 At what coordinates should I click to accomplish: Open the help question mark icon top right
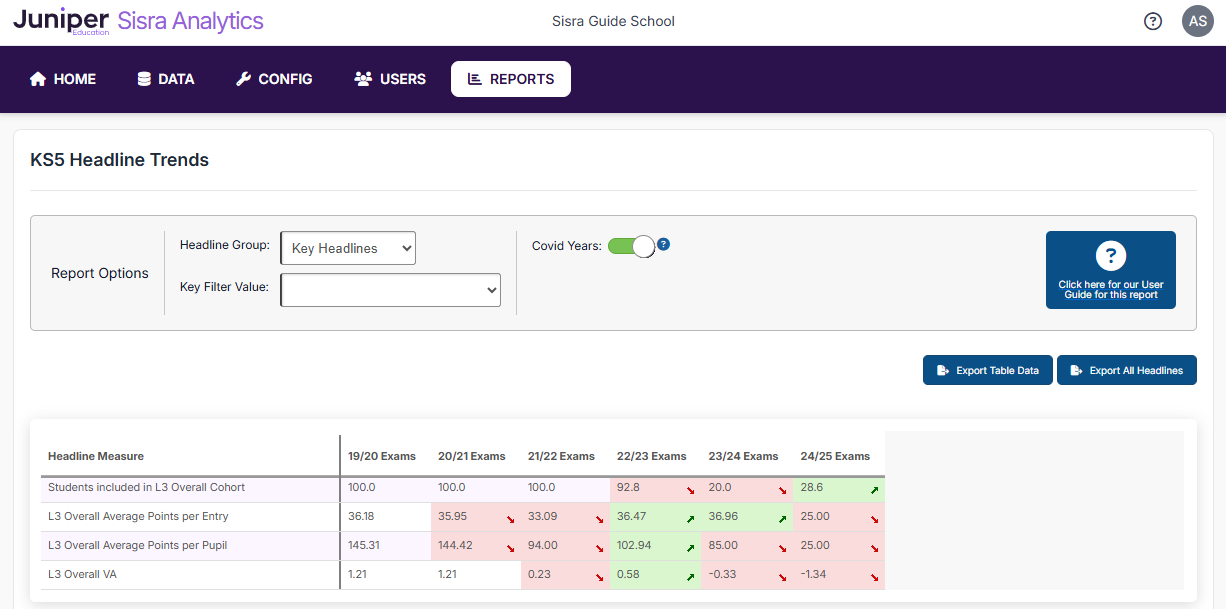pyautogui.click(x=1153, y=20)
